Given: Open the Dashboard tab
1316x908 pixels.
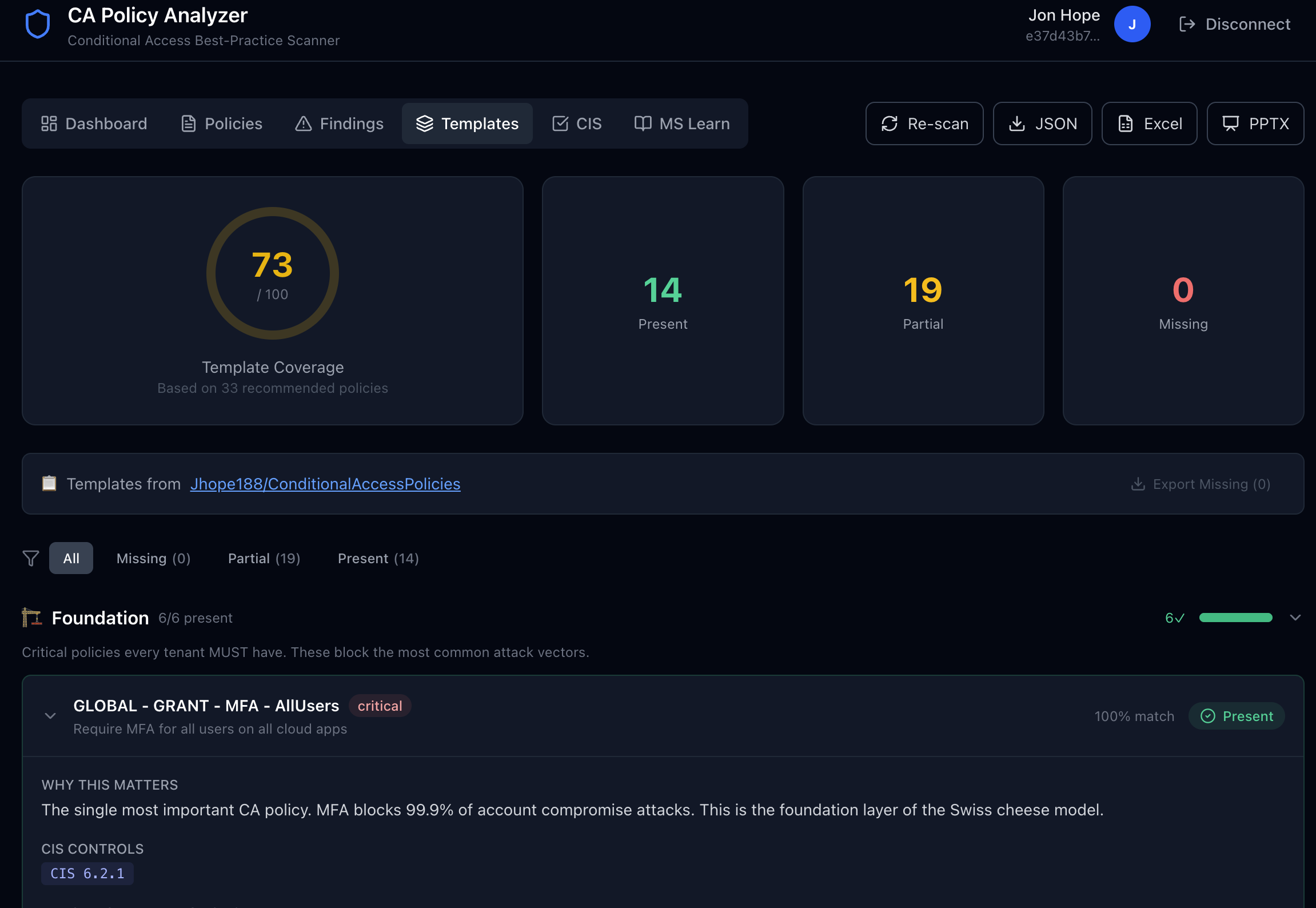Looking at the screenshot, I should pyautogui.click(x=94, y=124).
